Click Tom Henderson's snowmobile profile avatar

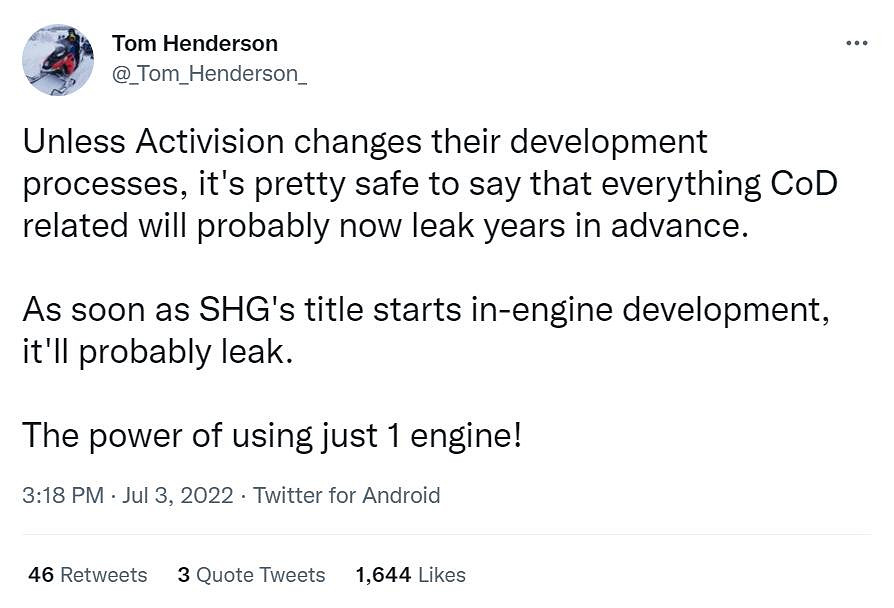coord(58,61)
